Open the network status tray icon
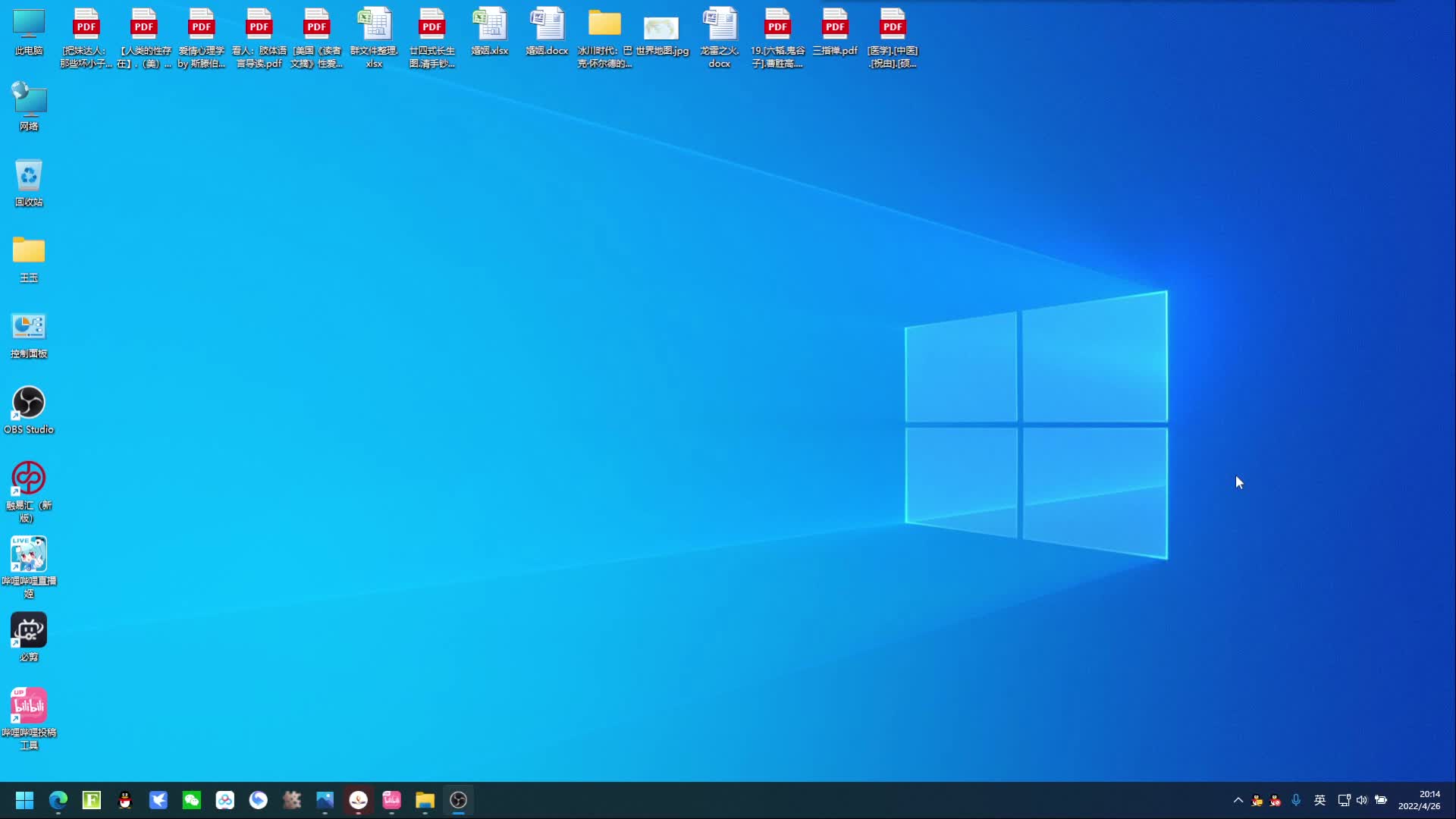1456x819 pixels. click(x=1344, y=800)
